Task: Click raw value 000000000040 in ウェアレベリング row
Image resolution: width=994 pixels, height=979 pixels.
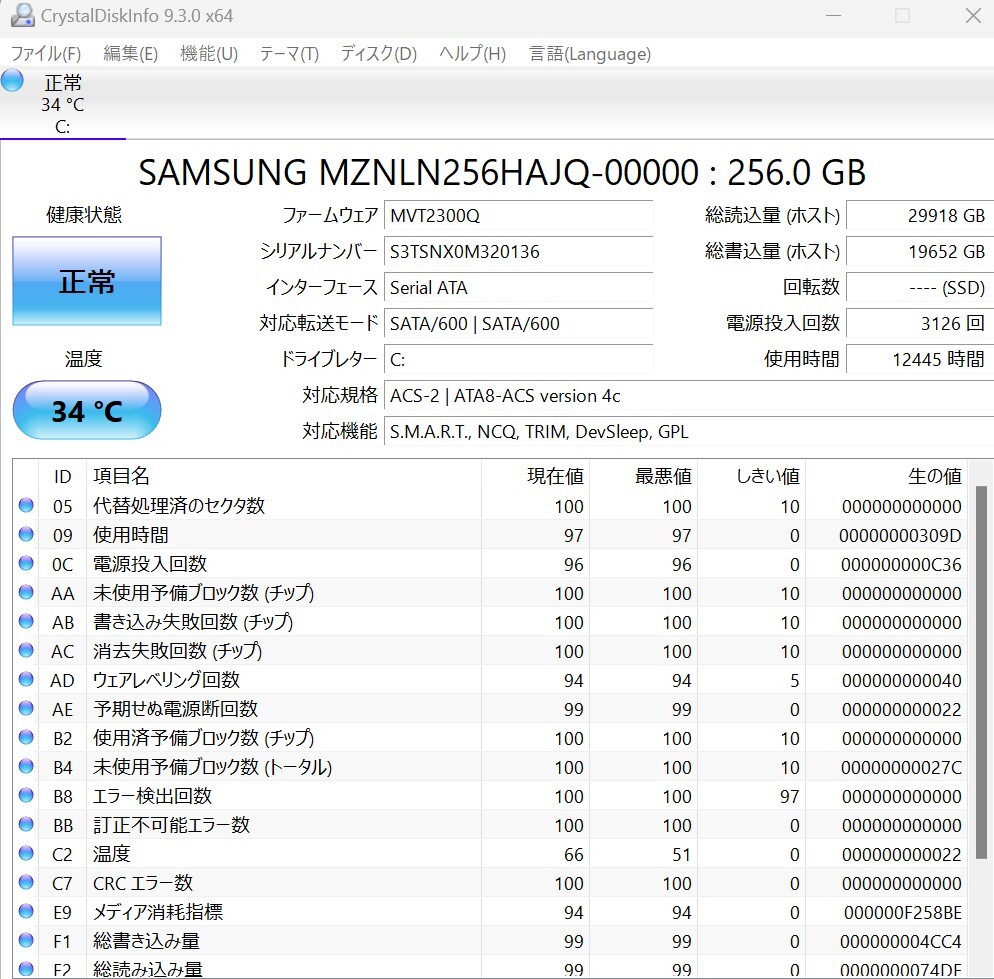Action: click(x=901, y=680)
